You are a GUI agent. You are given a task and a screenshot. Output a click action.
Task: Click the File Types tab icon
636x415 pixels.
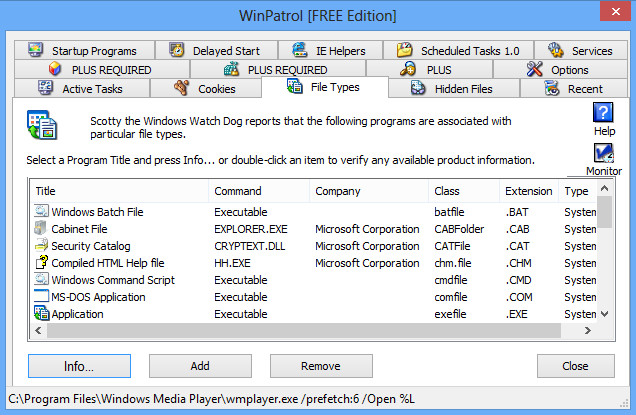294,86
